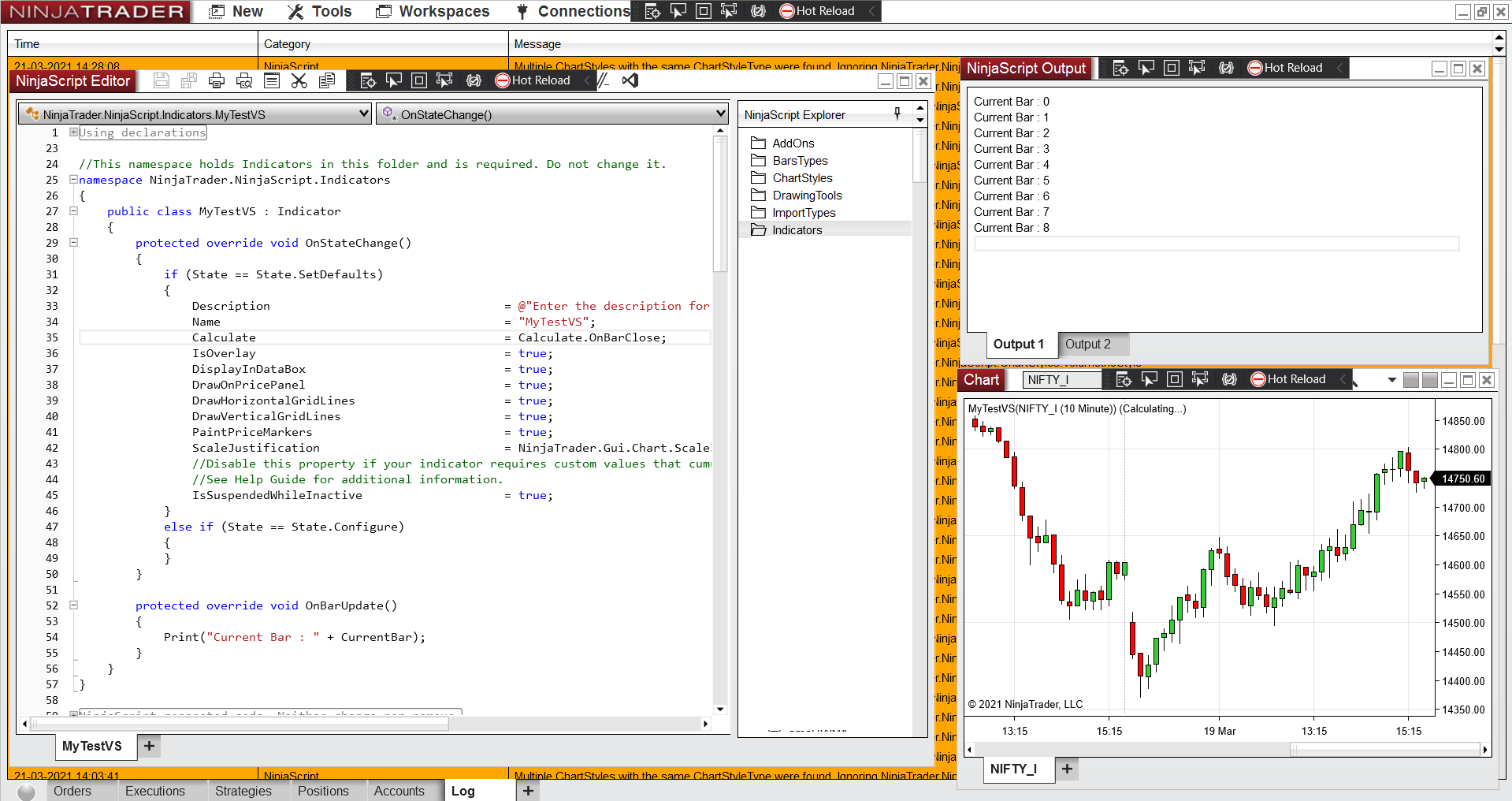Image resolution: width=1512 pixels, height=801 pixels.
Task: Click the Print Preview icon in editor toolbar
Action: (x=244, y=80)
